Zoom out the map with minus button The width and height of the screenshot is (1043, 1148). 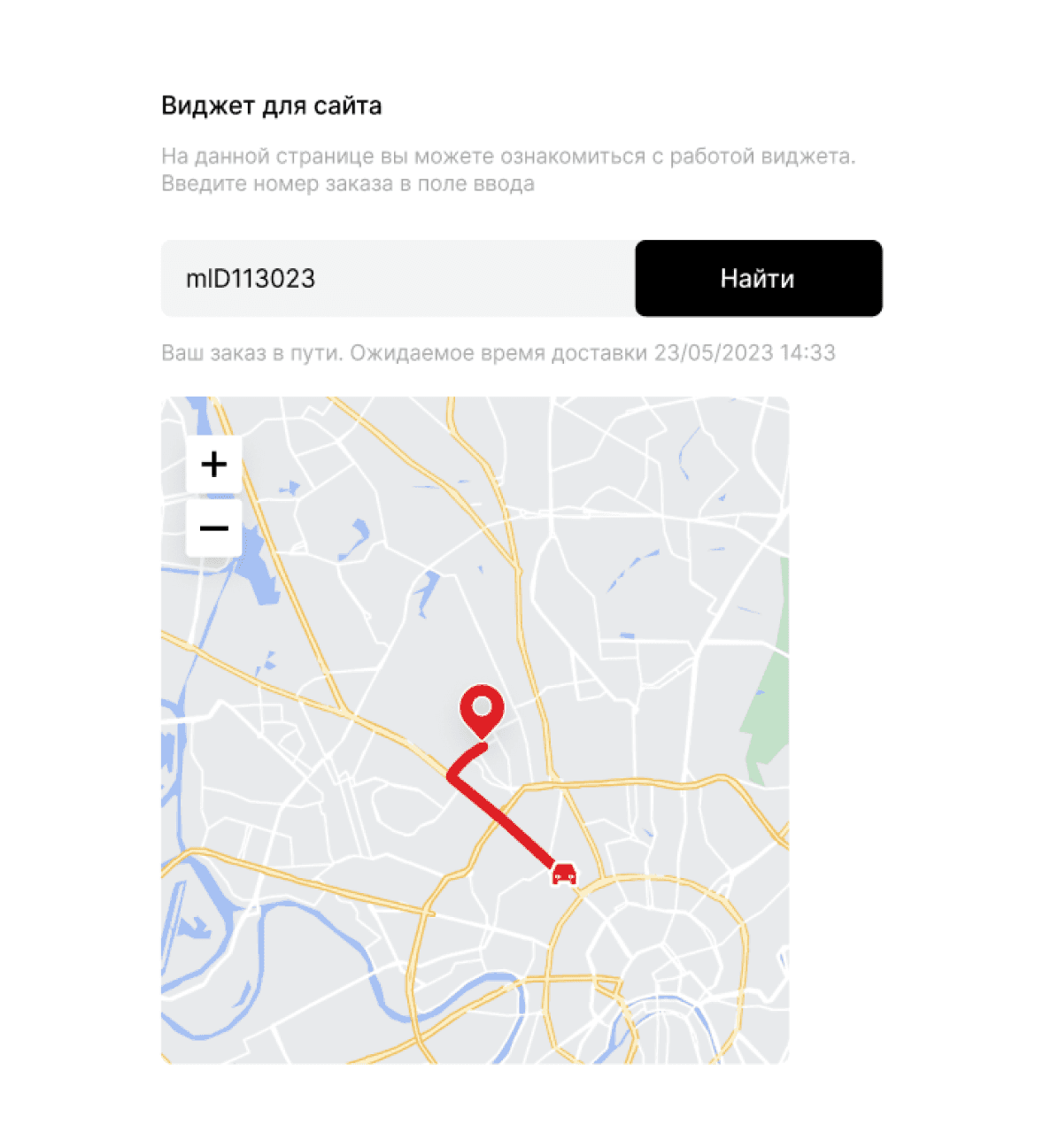coord(213,528)
